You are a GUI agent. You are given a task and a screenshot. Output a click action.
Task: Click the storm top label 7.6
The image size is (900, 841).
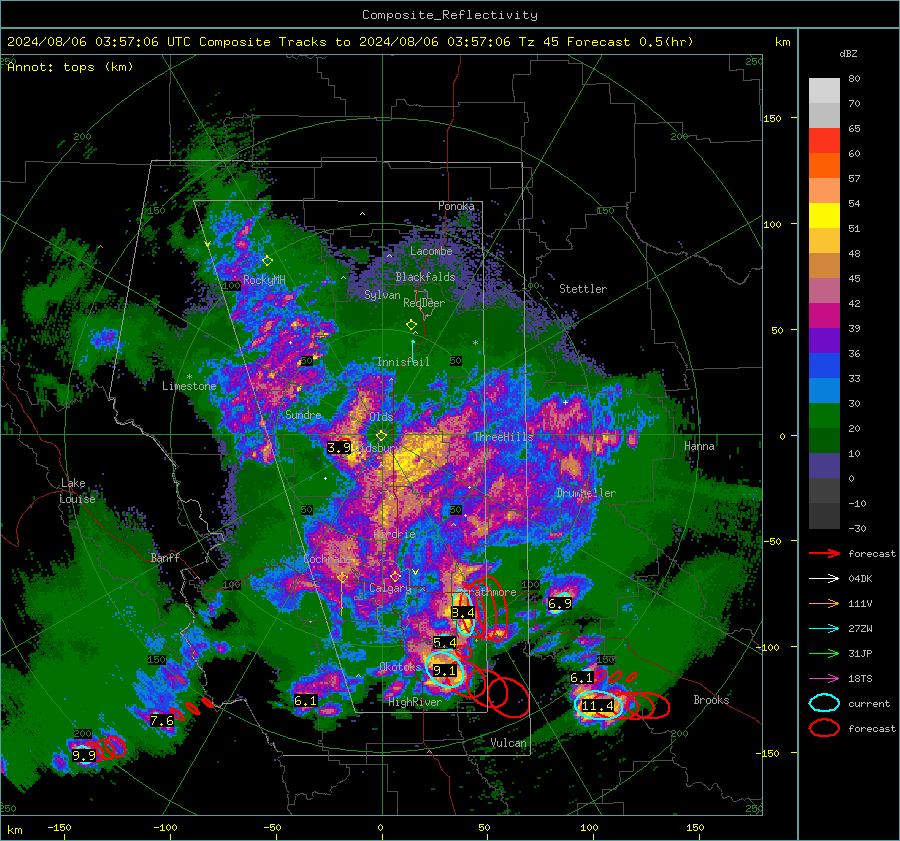pos(162,720)
